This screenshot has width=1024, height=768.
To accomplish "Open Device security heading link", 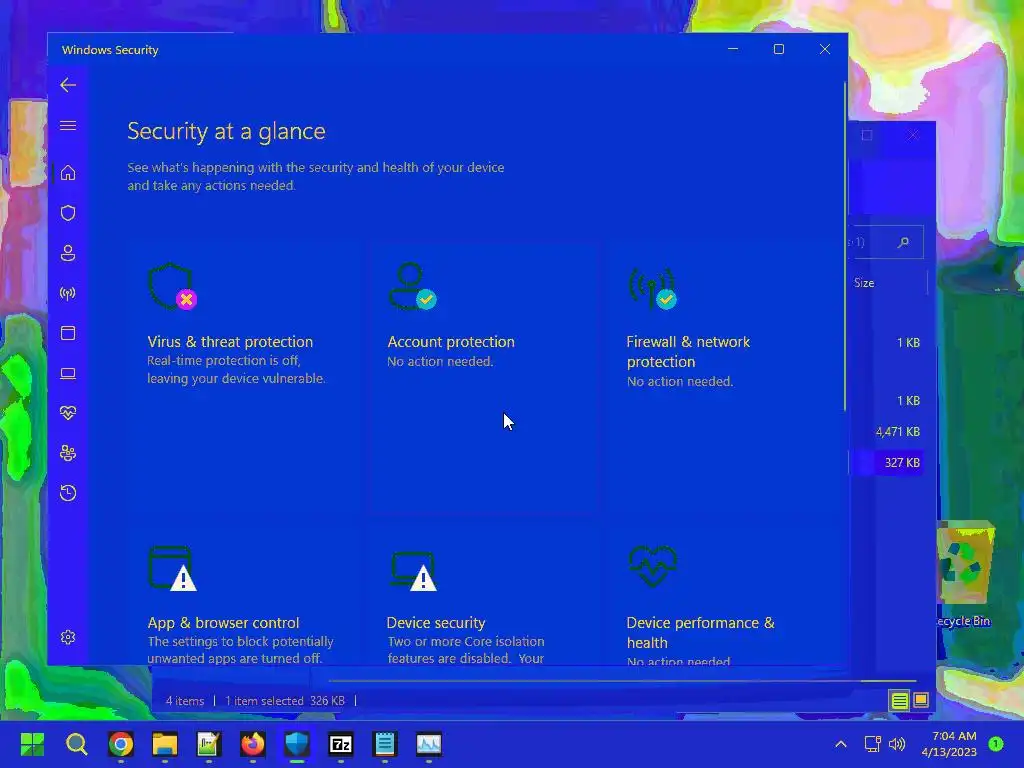I will click(x=436, y=622).
